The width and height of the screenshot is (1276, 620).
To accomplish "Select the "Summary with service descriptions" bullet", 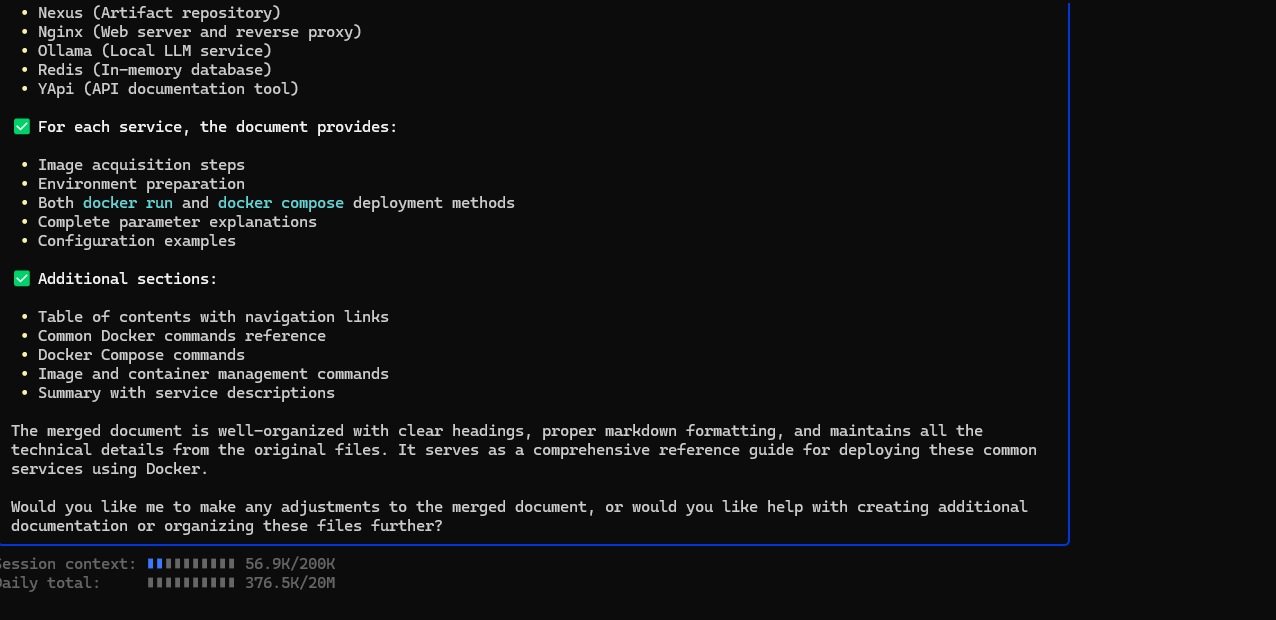I will [186, 393].
